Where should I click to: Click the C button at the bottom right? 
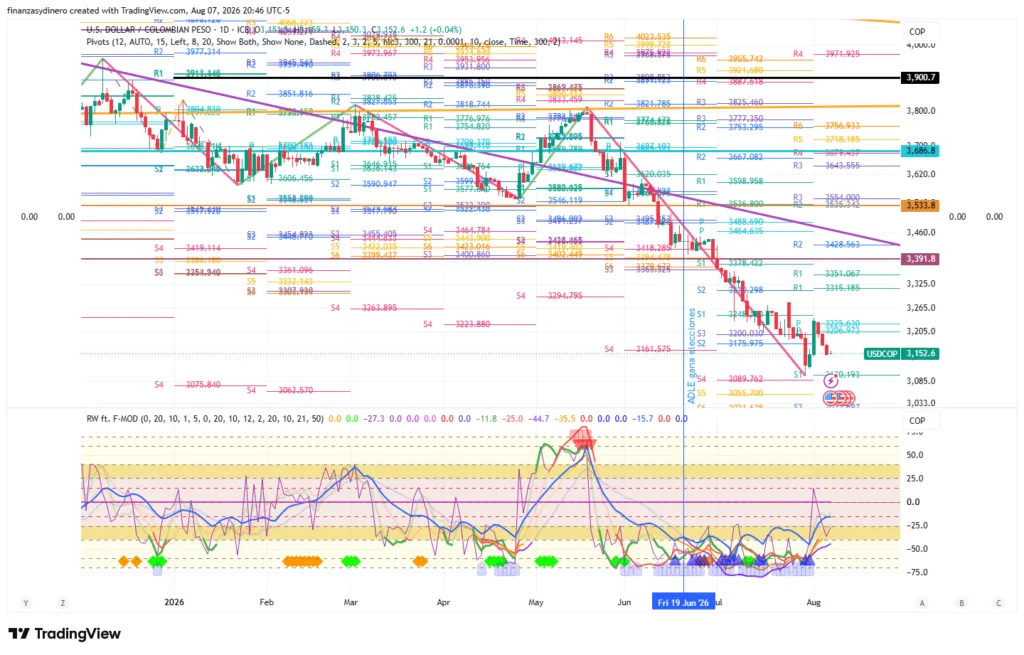click(x=999, y=603)
